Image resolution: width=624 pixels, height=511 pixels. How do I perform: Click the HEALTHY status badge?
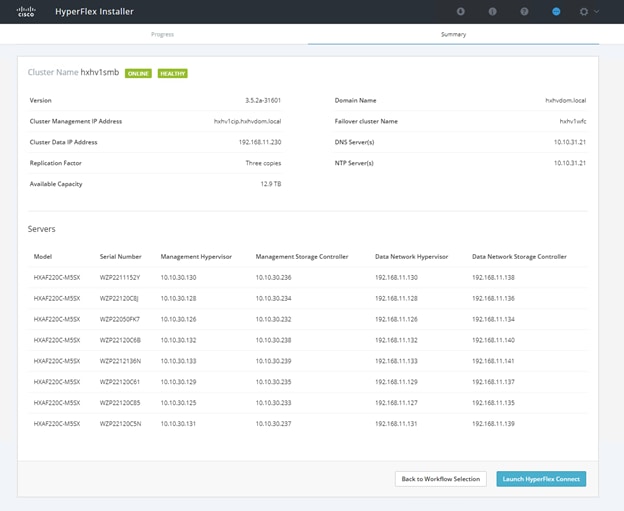(x=172, y=74)
